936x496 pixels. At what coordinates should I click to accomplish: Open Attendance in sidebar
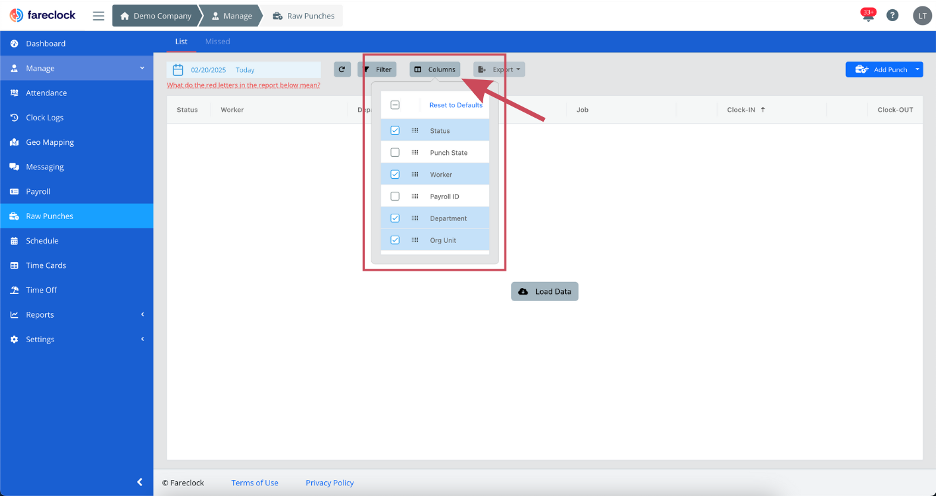(x=76, y=93)
